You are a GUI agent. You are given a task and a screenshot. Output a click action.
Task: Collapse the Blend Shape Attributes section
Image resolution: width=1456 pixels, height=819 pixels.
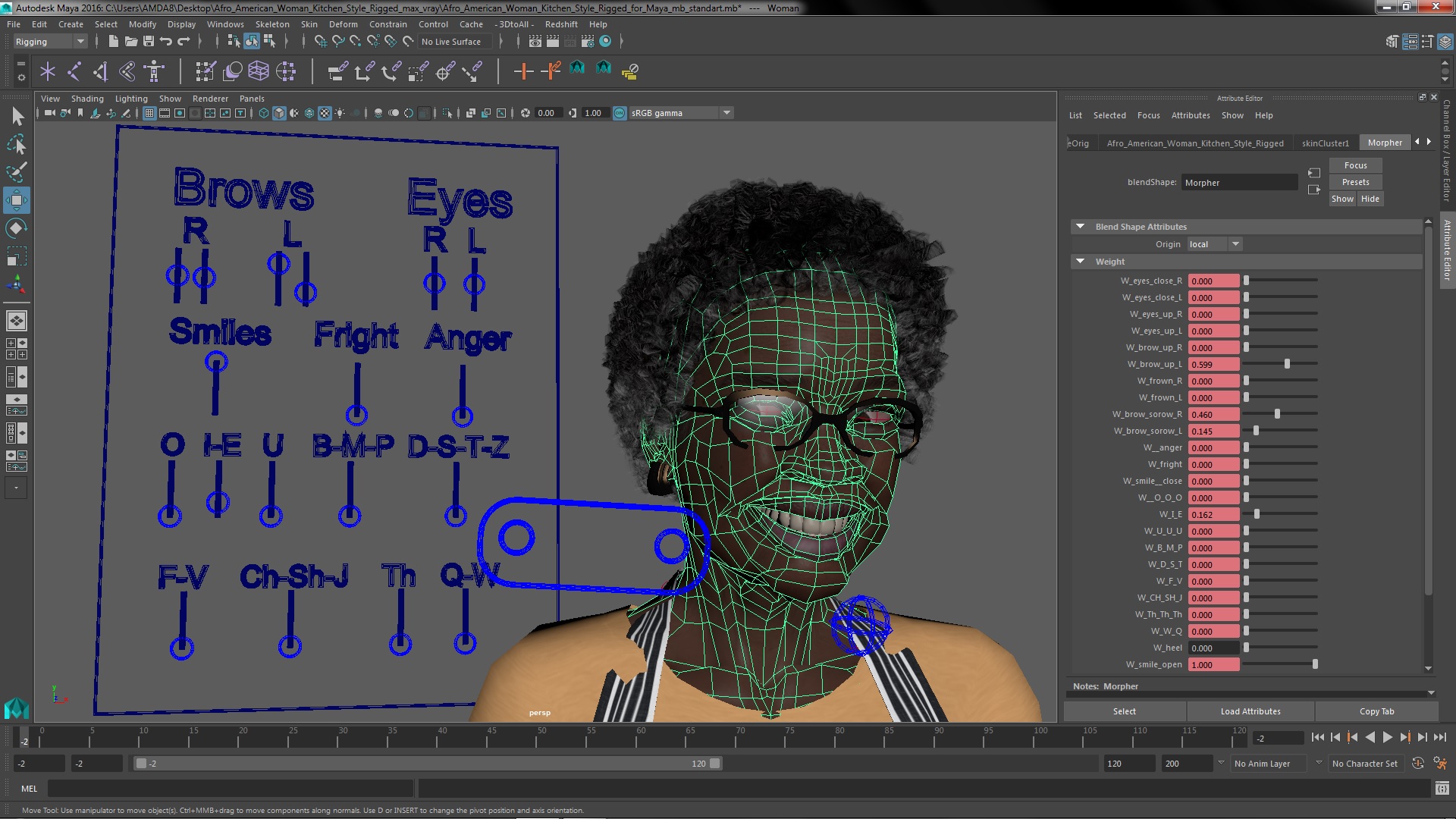point(1080,227)
